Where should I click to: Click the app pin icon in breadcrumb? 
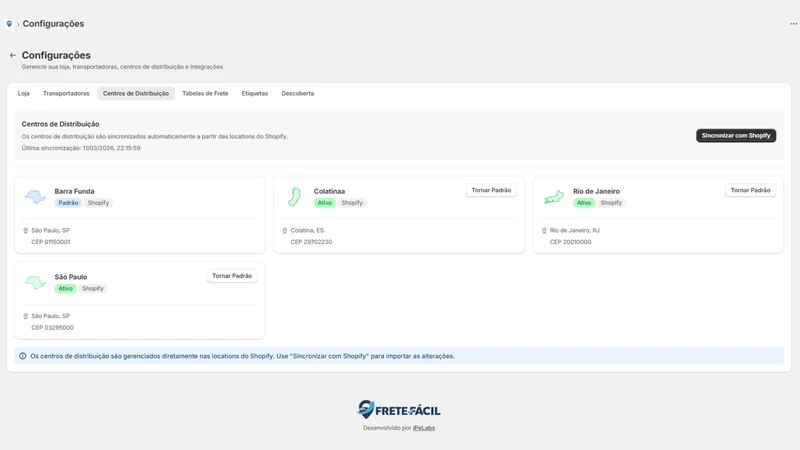[9, 24]
